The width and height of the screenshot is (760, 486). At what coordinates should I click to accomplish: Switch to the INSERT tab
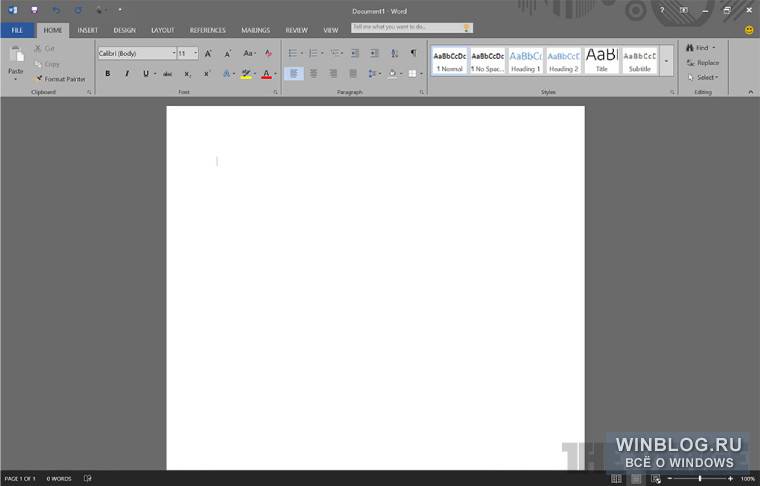tap(88, 30)
